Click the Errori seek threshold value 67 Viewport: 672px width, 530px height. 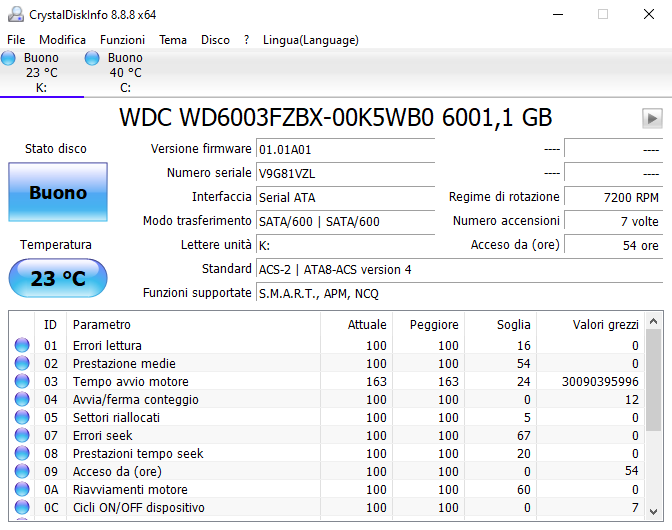click(524, 435)
